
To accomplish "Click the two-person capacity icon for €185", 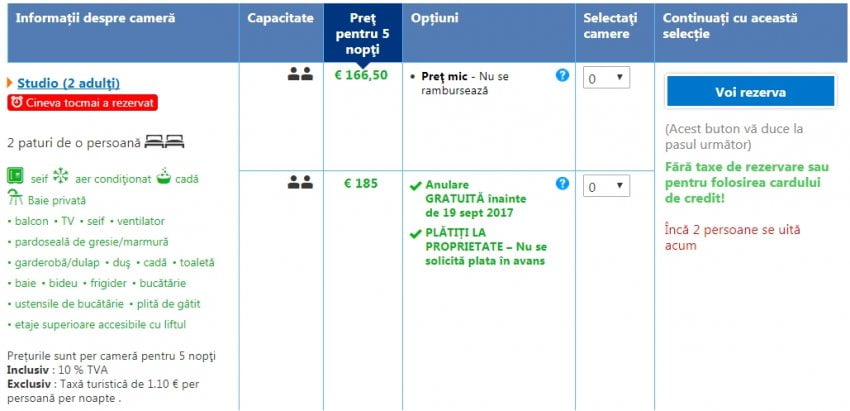I will (x=300, y=183).
